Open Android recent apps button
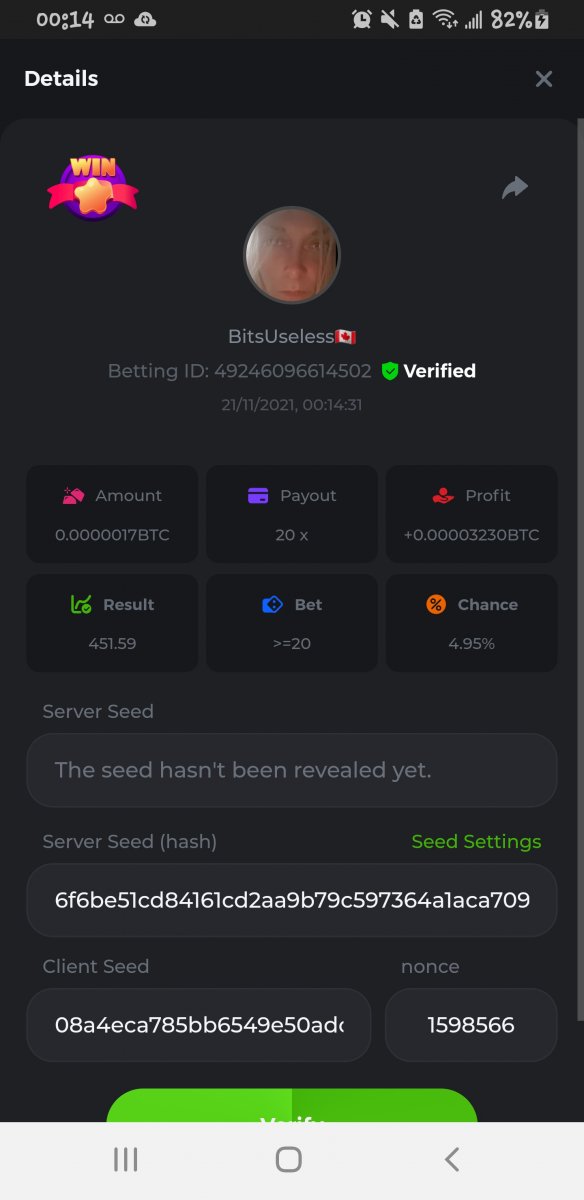 coord(126,1159)
